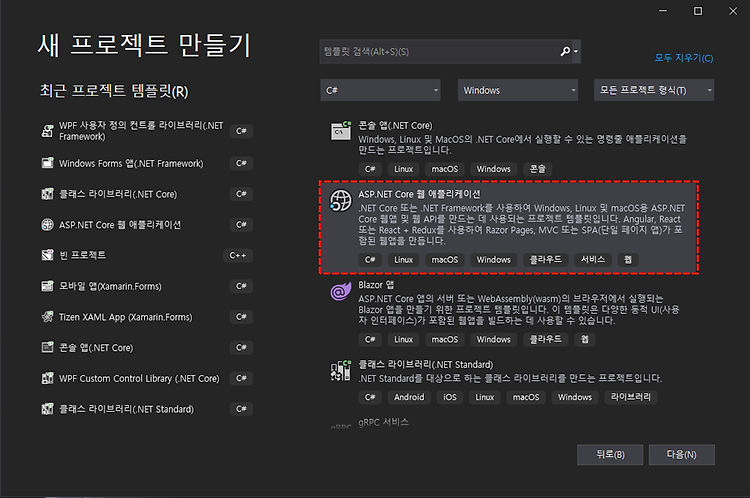
Task: Click the Android tag under 클래스 라이브러리
Action: pos(409,397)
